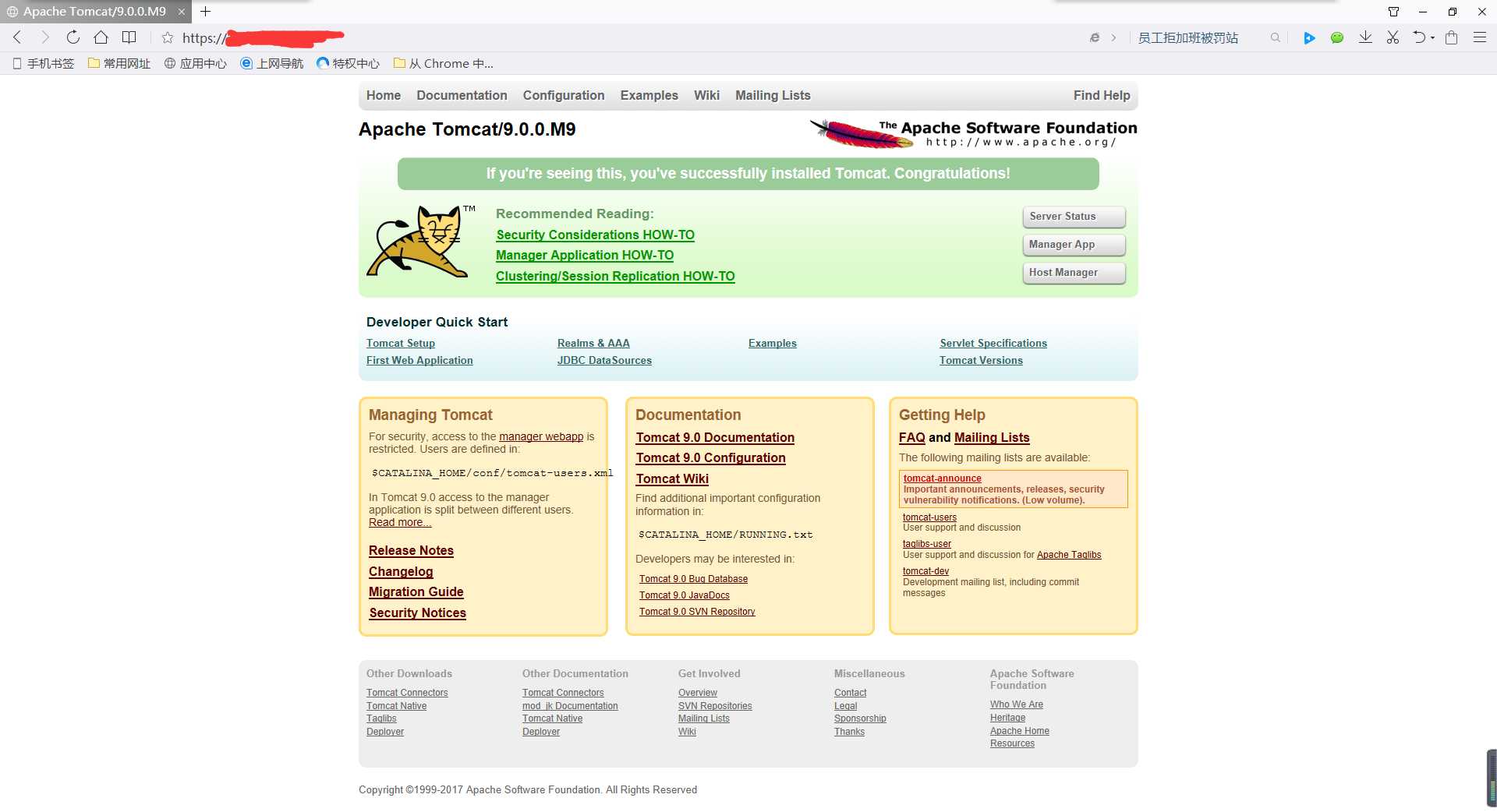Open the Security Notices link
This screenshot has height=812, width=1497.
pos(417,613)
